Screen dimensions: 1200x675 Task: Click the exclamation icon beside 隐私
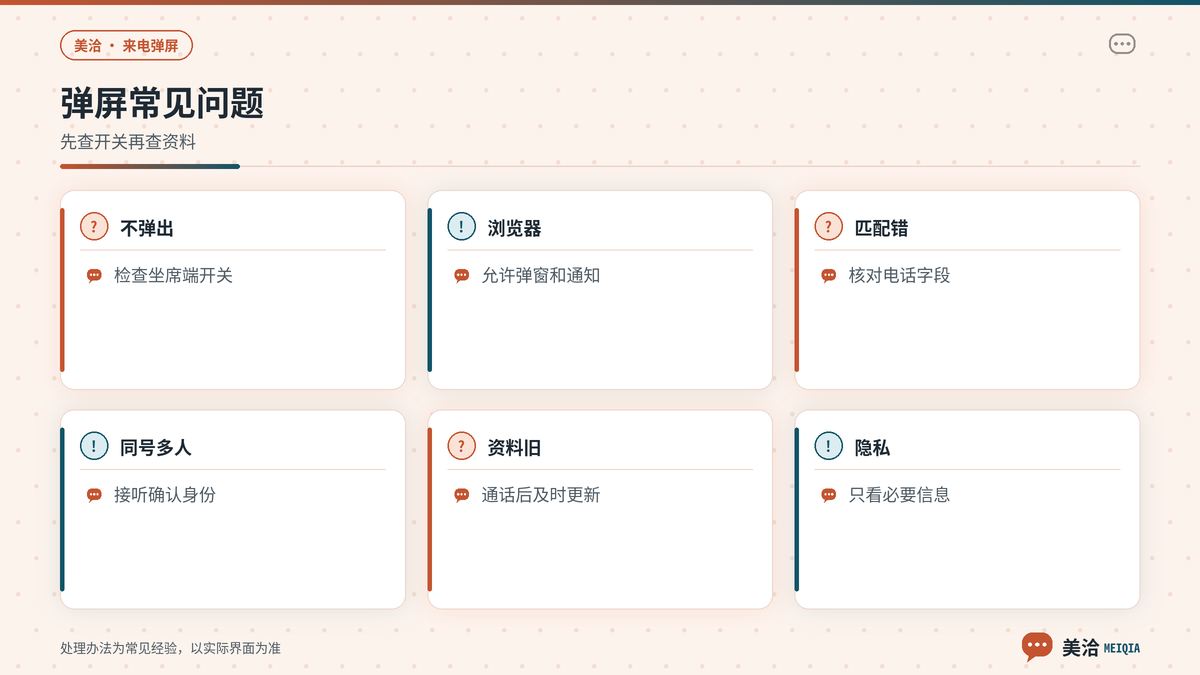(828, 447)
